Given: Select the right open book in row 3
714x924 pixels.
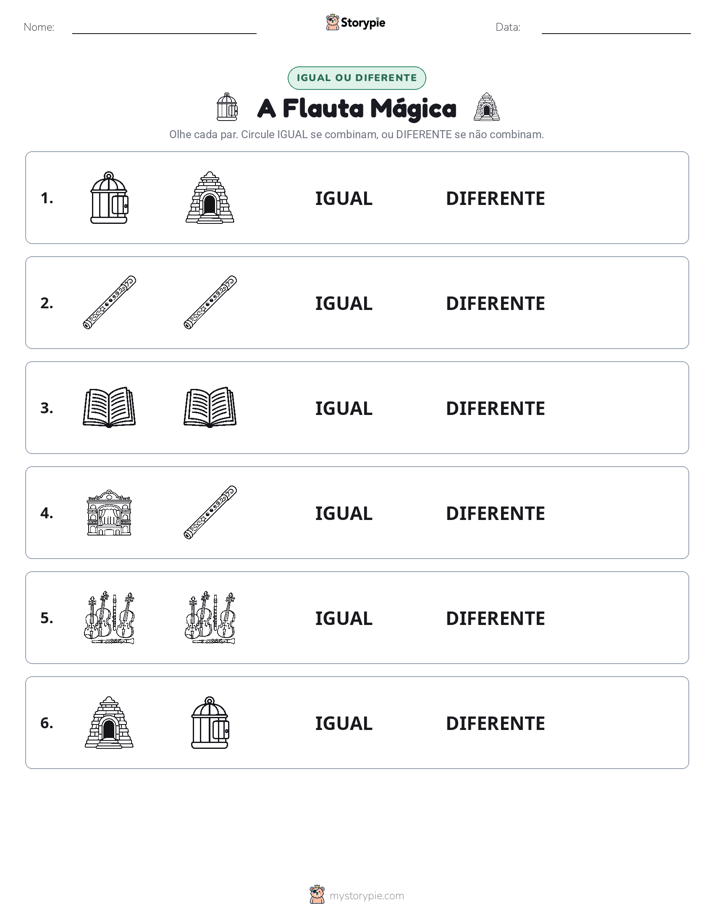Looking at the screenshot, I should click(210, 407).
